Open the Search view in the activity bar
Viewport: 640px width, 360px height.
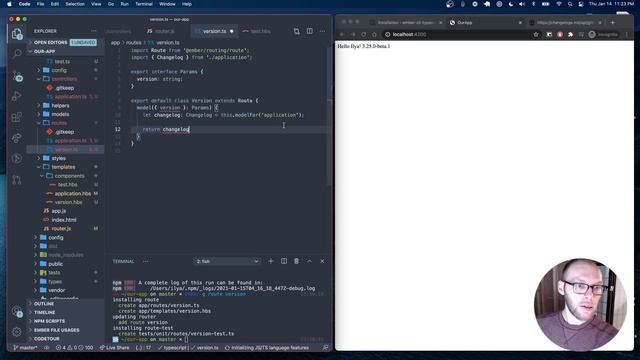click(17, 53)
